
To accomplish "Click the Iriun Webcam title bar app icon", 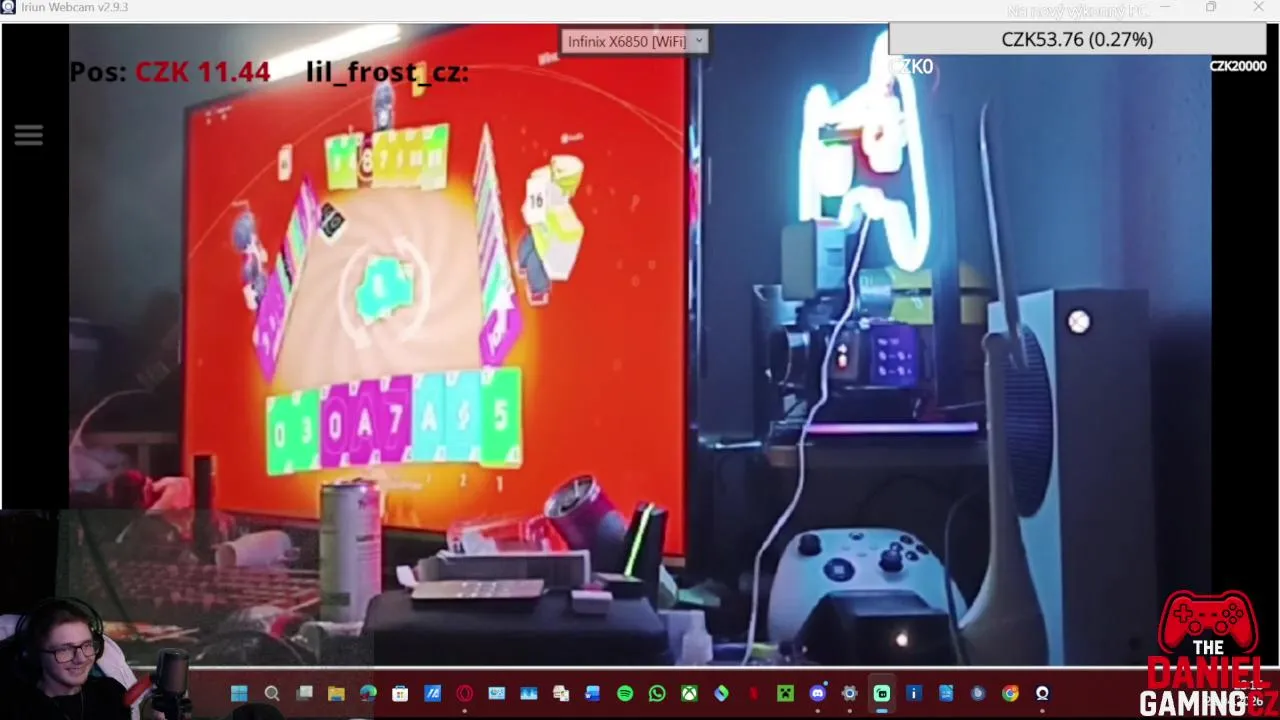I will point(8,7).
